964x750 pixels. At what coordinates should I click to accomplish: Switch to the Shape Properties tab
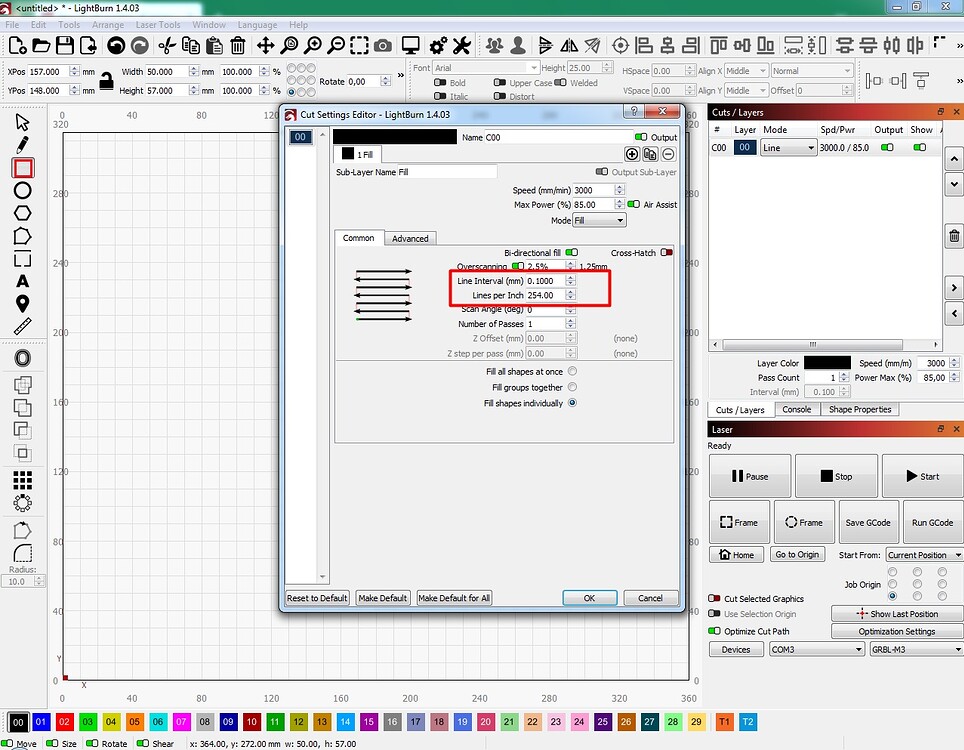click(859, 409)
